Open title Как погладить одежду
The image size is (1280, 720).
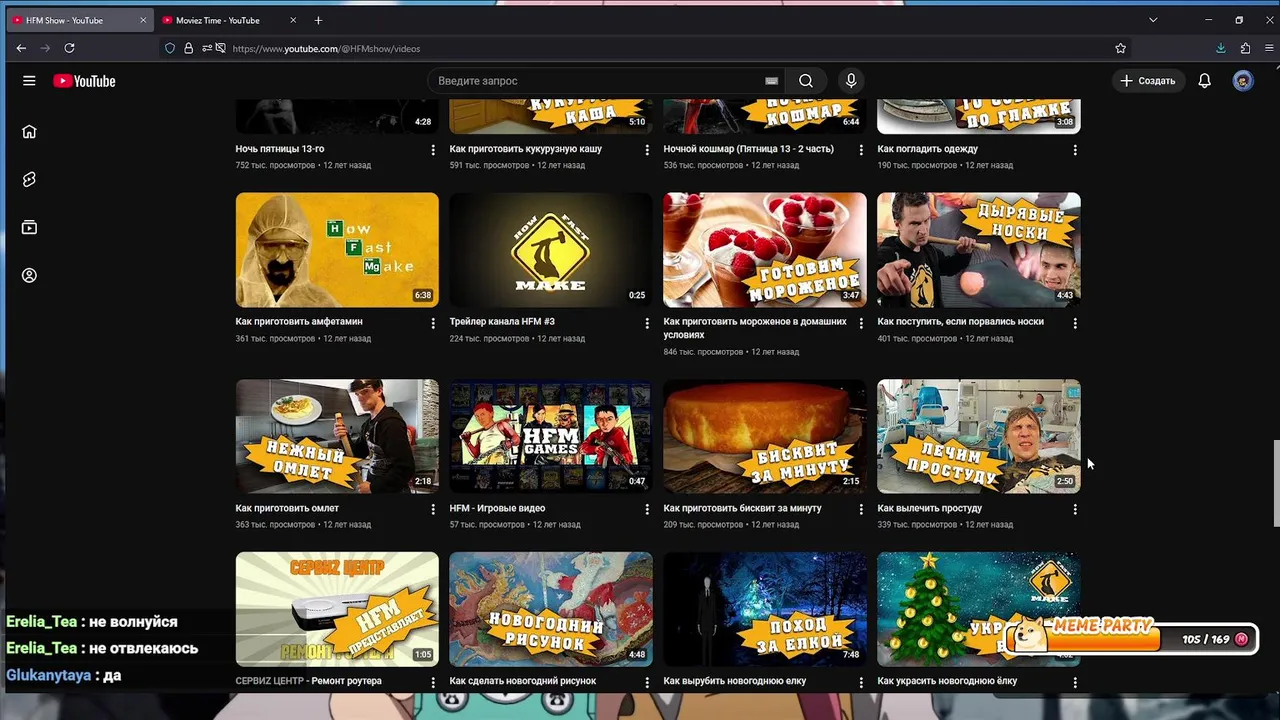click(928, 149)
